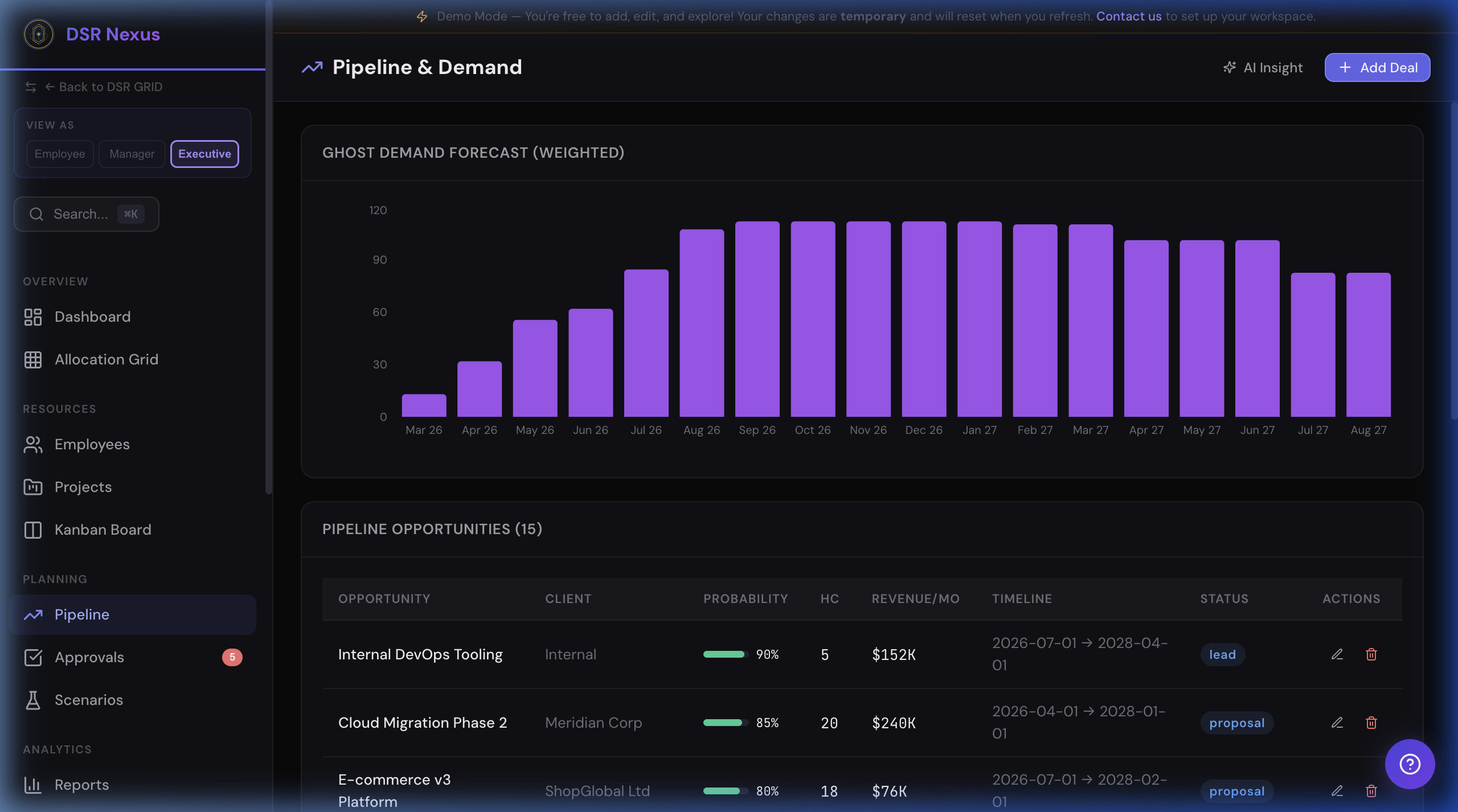The width and height of the screenshot is (1458, 812).
Task: Delete the Cloud Migration Phase 2 deal
Action: coord(1372,723)
